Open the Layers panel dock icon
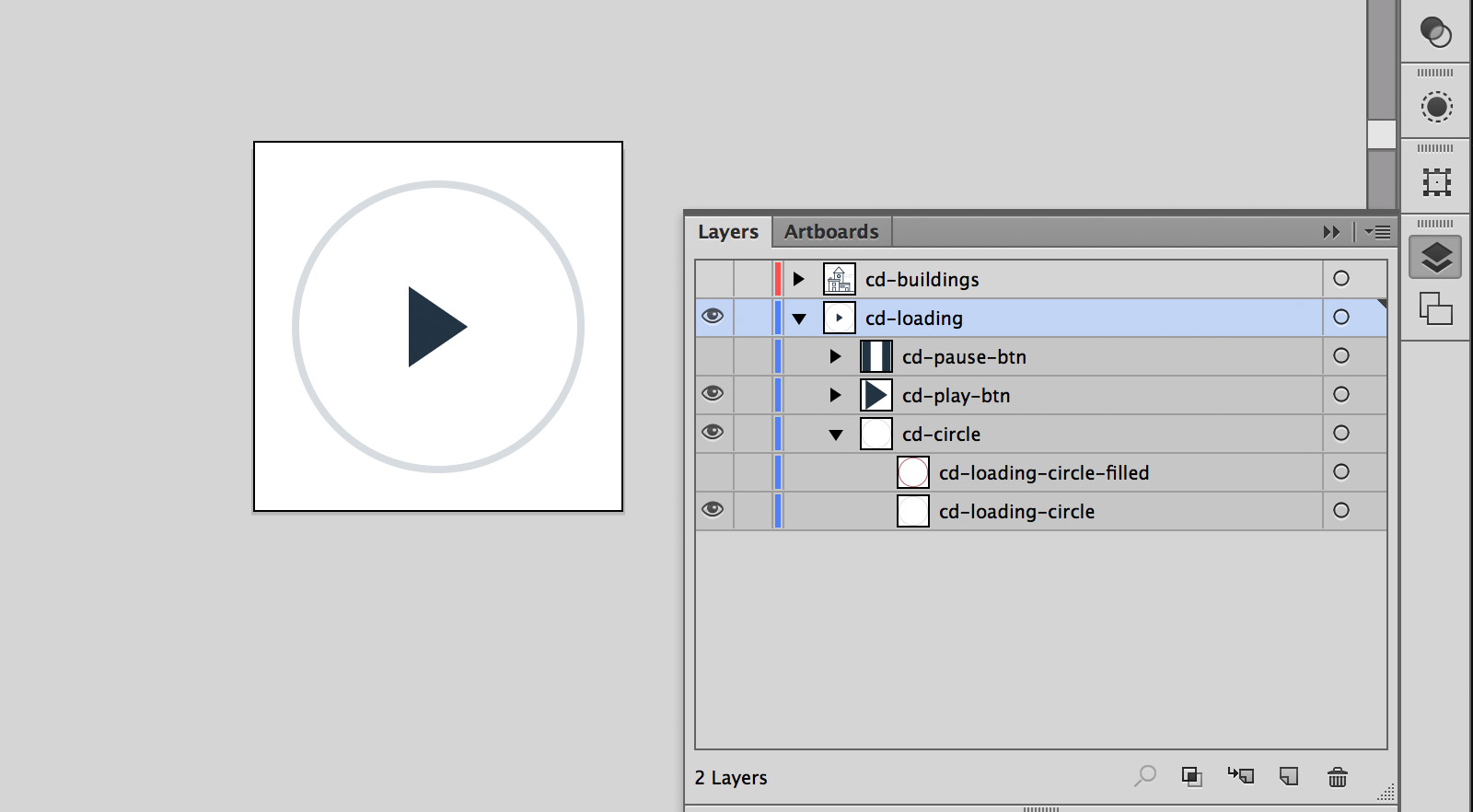Viewport: 1473px width, 812px height. tap(1436, 257)
